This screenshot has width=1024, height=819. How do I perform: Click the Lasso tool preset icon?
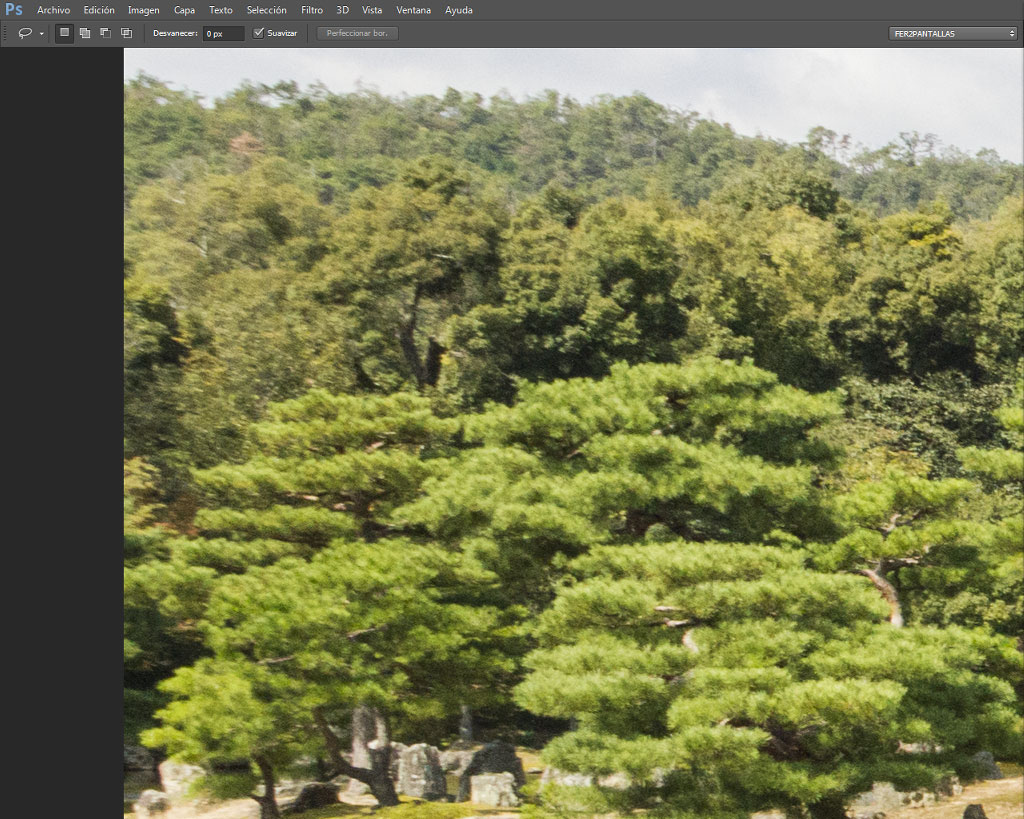[25, 33]
